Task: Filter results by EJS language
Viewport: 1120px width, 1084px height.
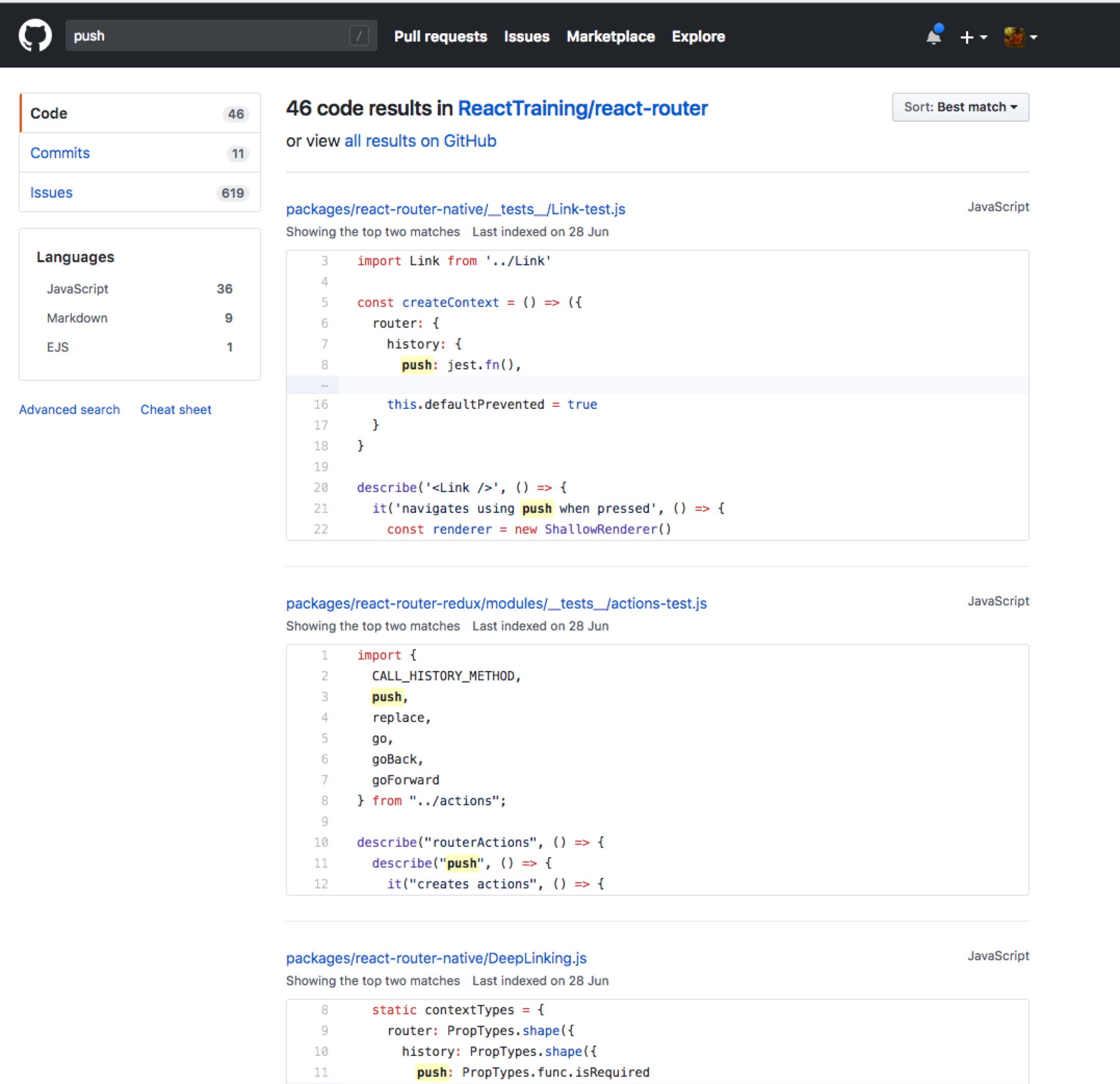Action: click(x=139, y=347)
